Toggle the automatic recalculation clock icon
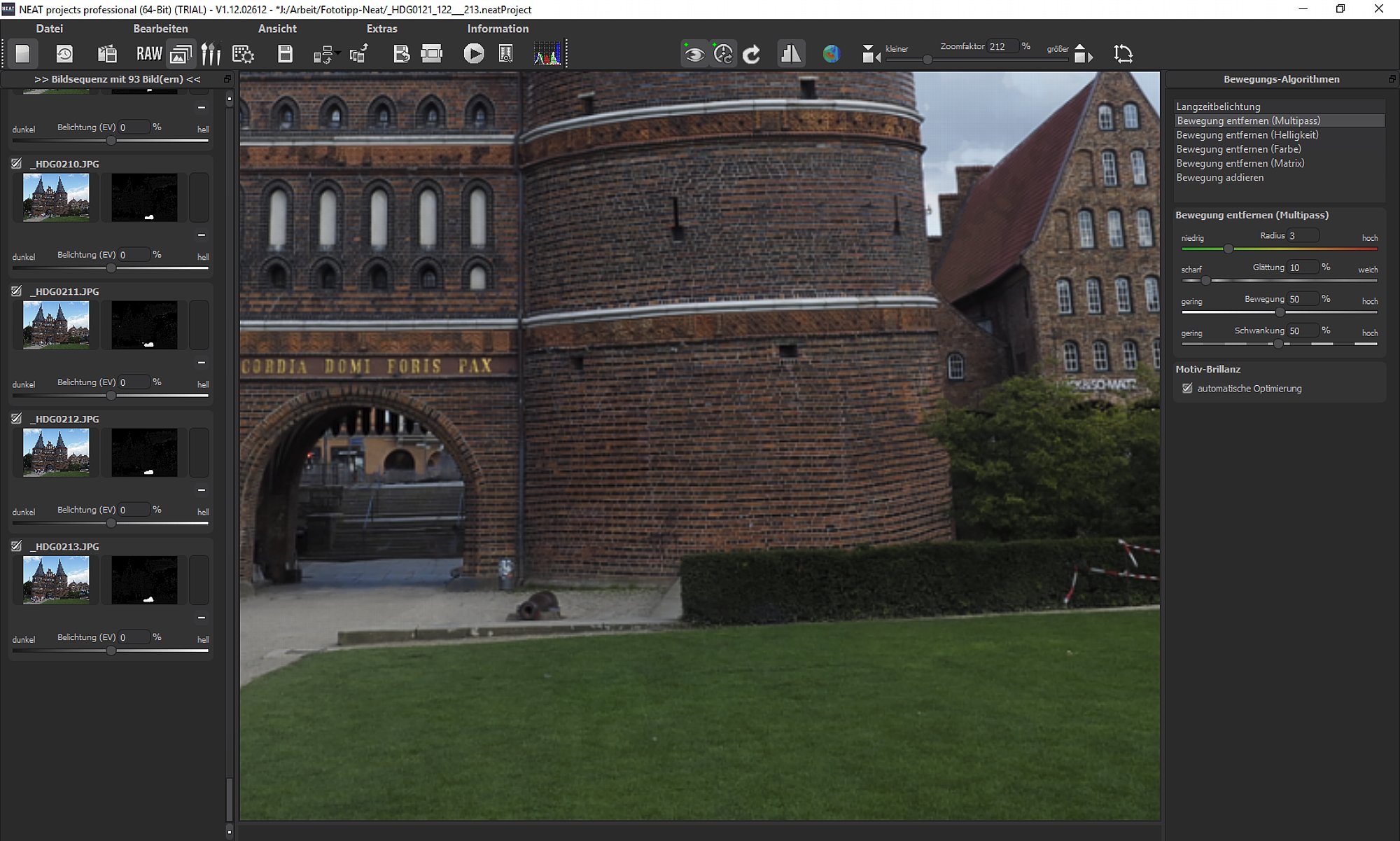This screenshot has height=841, width=1400. click(x=723, y=54)
